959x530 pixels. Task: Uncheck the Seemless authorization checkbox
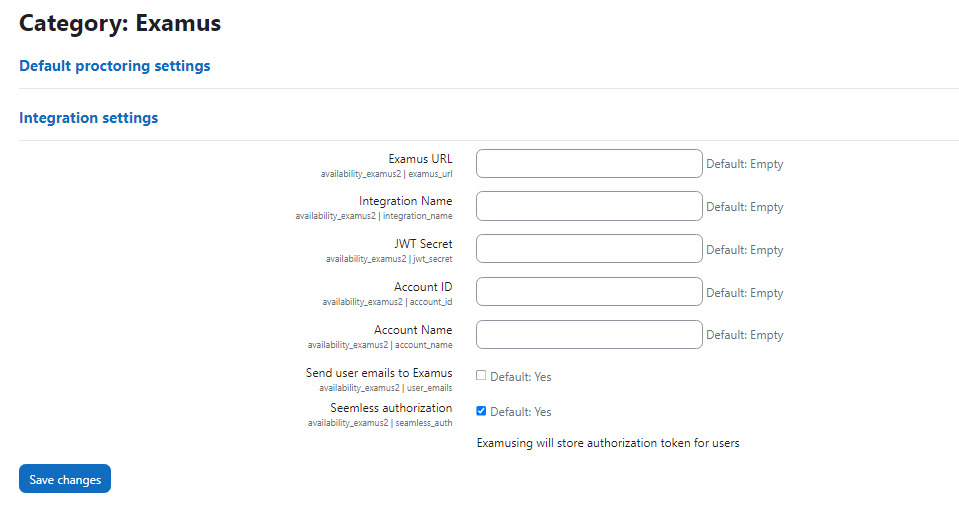(x=481, y=411)
